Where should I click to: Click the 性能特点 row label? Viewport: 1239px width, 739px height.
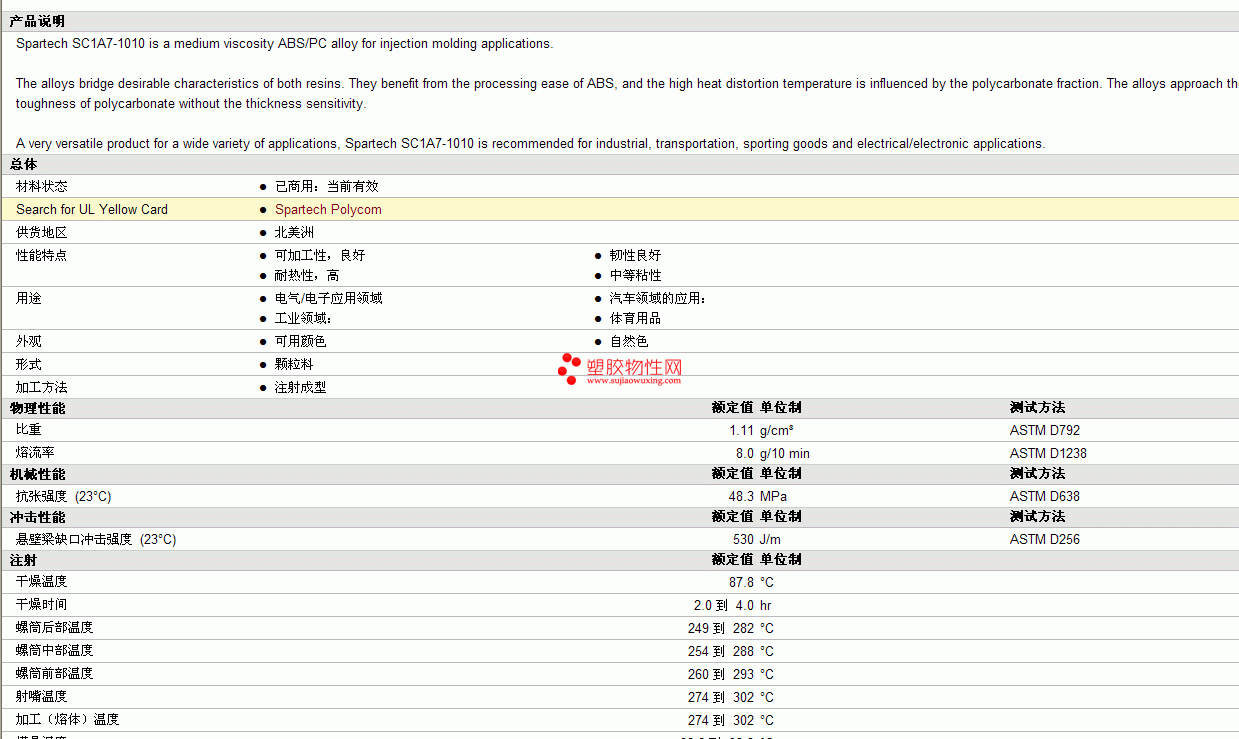tap(42, 255)
